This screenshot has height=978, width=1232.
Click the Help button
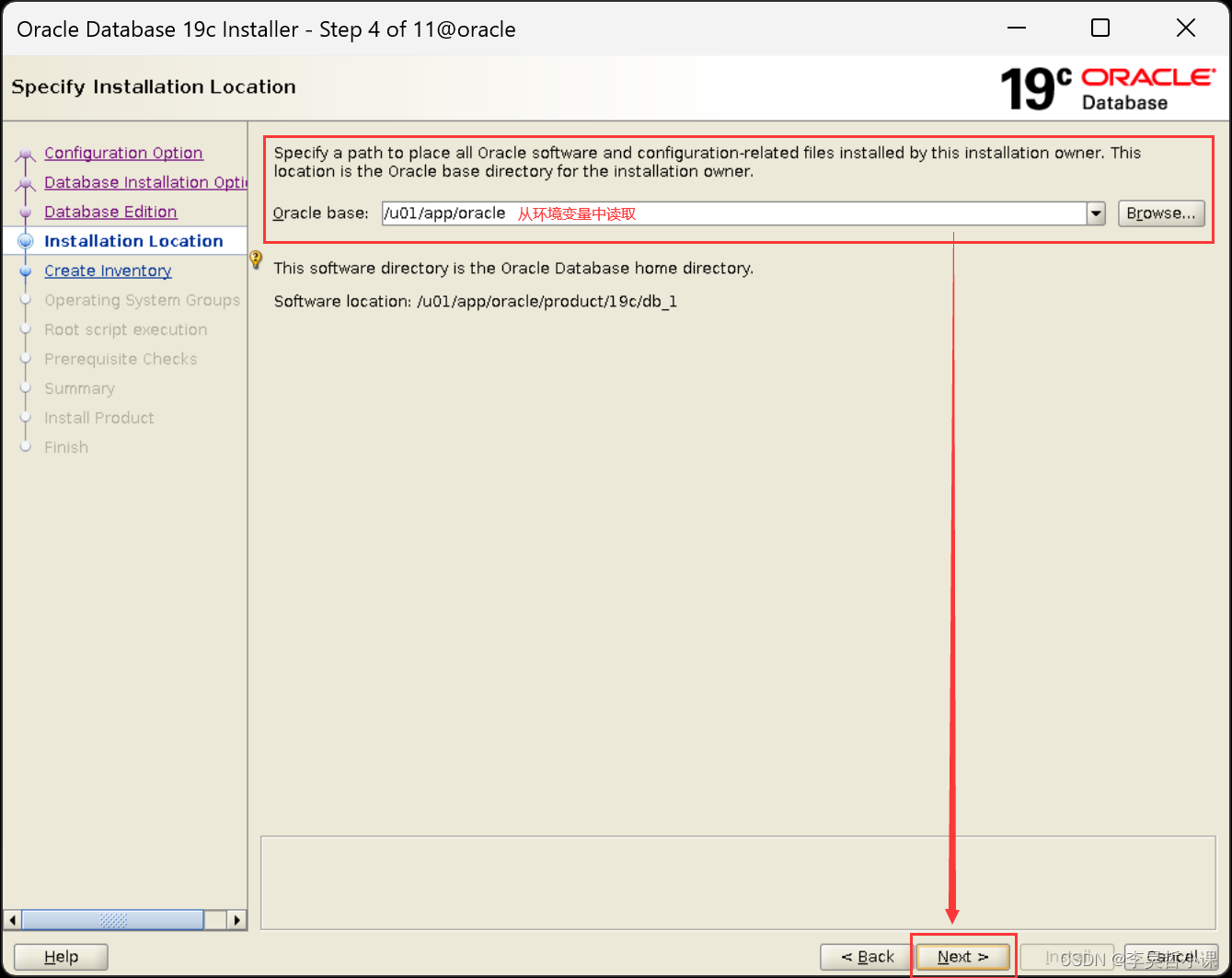[x=61, y=957]
